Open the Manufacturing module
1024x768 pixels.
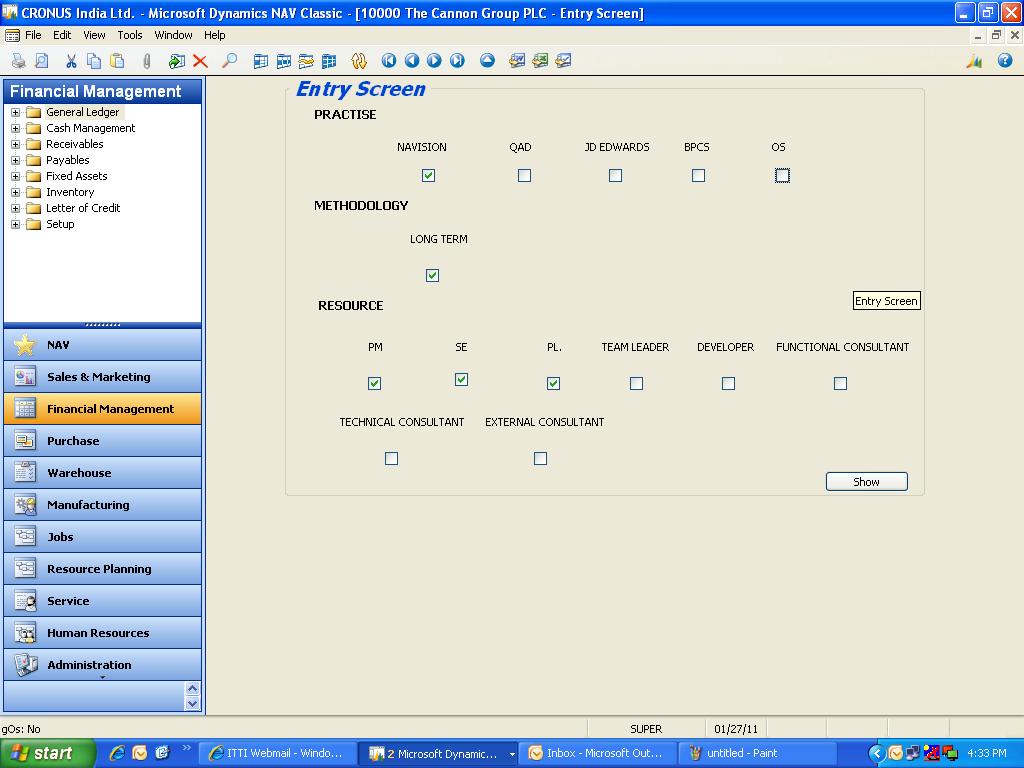coord(103,505)
